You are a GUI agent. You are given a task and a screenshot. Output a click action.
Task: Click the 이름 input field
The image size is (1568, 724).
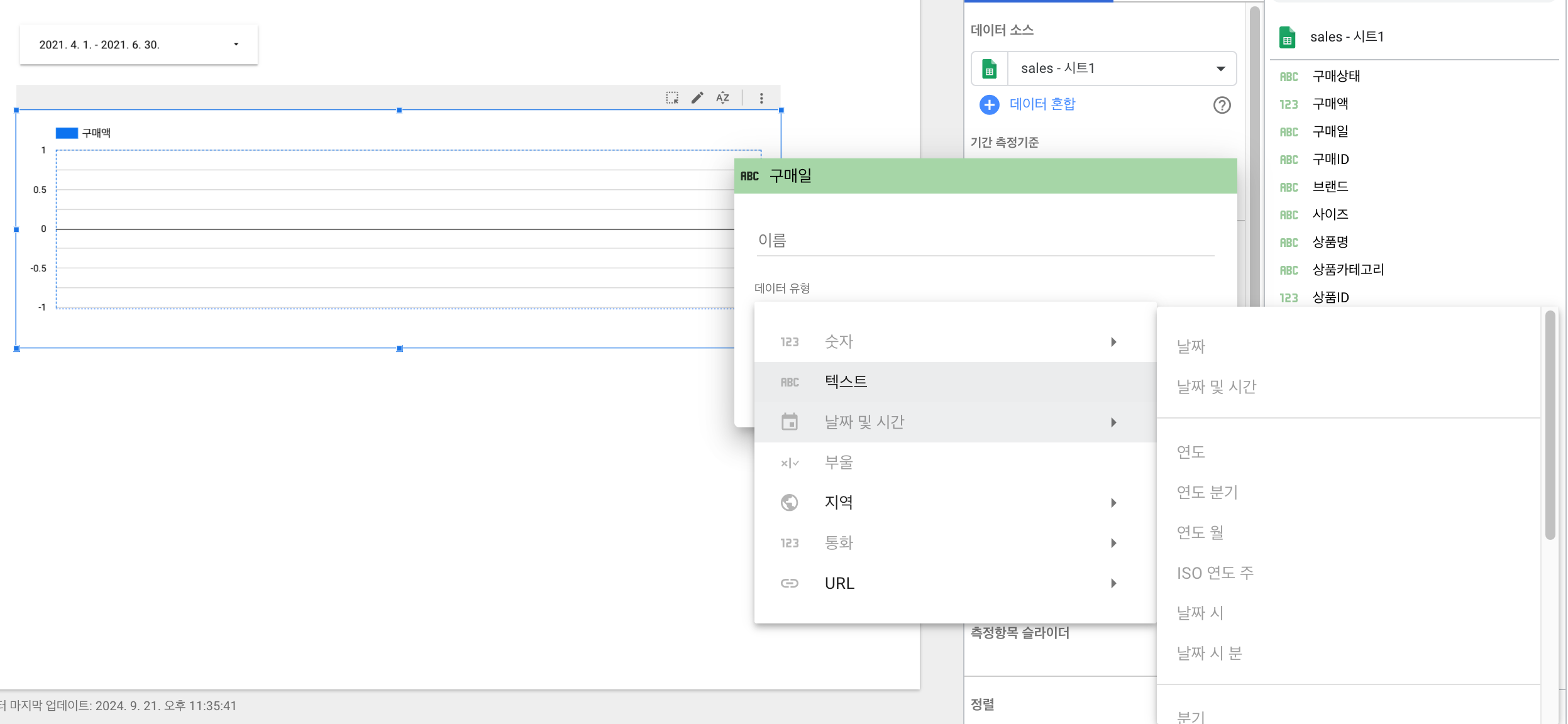(986, 240)
